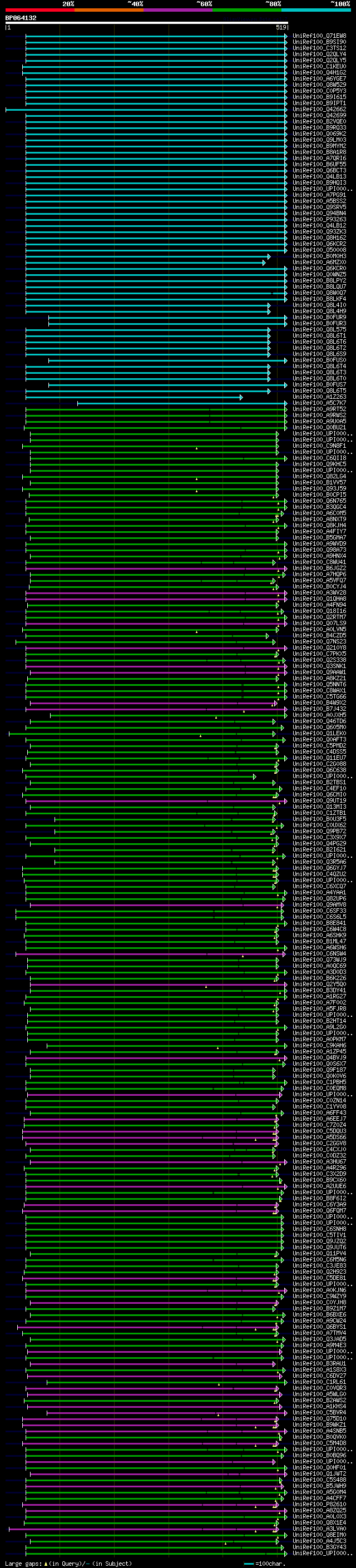Open hit UniRef100_Q0BU21

[x=319, y=427]
